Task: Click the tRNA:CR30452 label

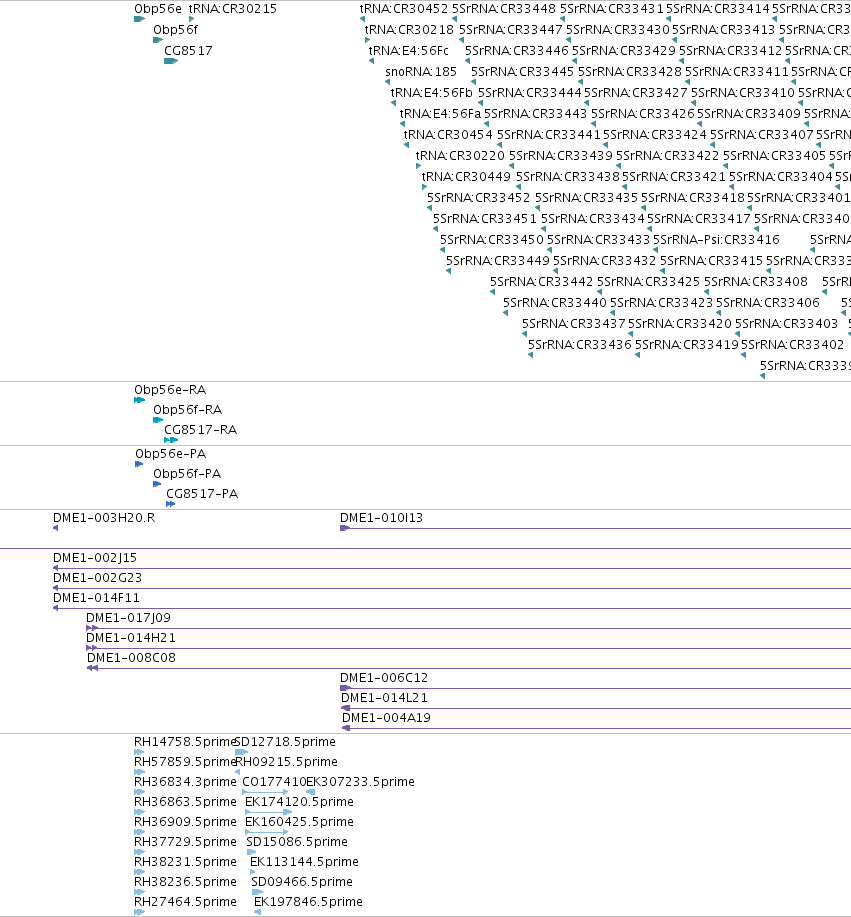Action: point(404,9)
